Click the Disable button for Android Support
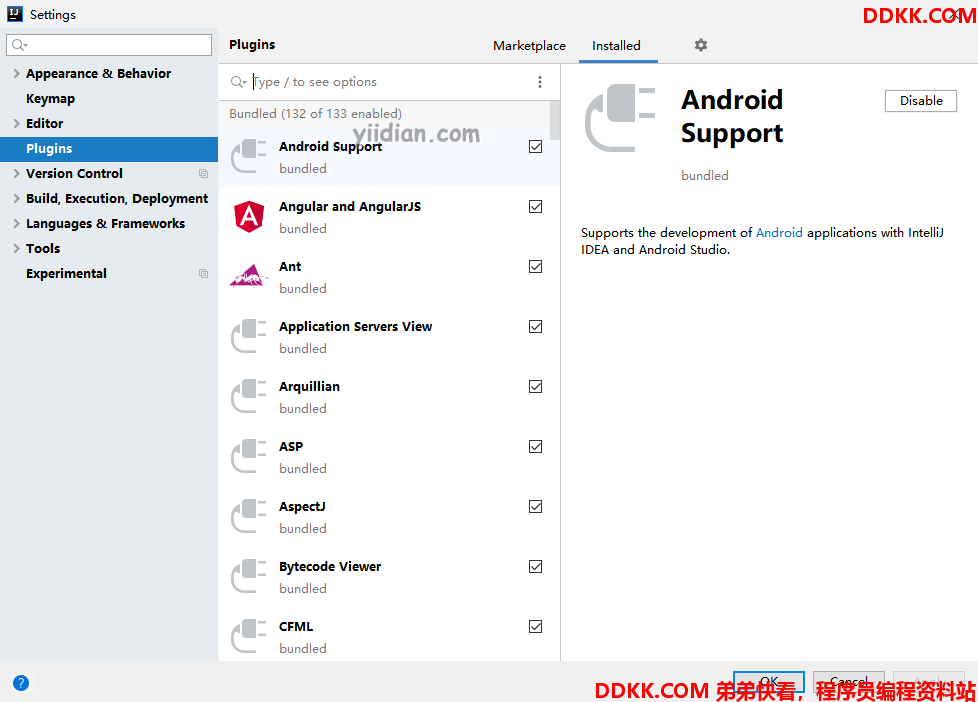 pos(921,100)
